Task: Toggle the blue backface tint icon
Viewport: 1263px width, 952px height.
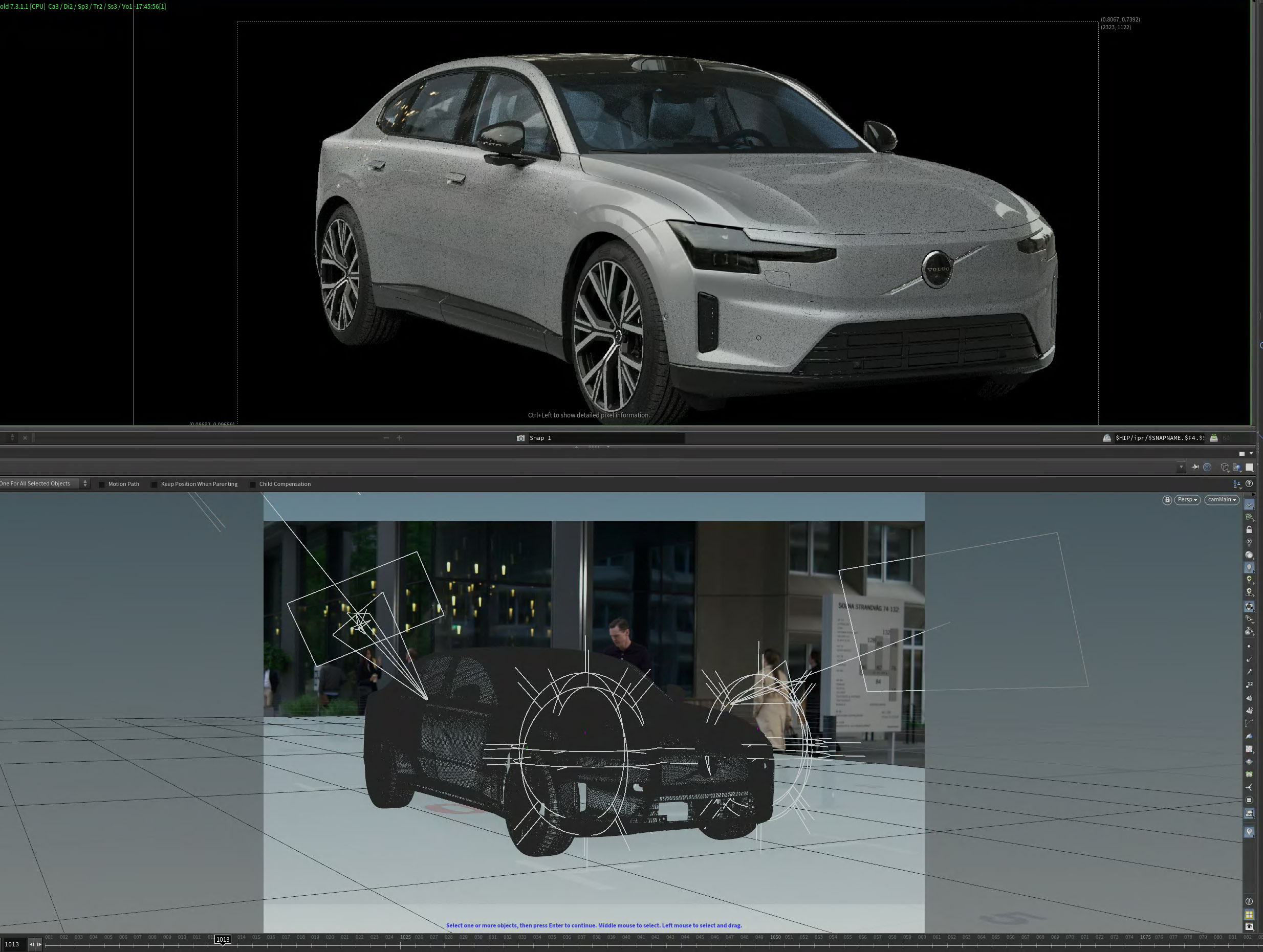Action: tap(1249, 736)
